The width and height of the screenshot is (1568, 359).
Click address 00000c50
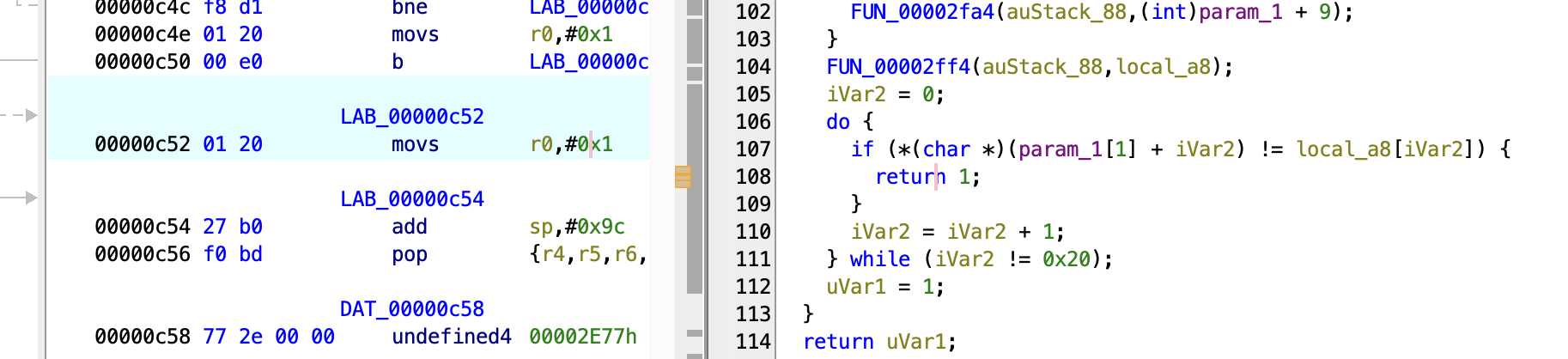[143, 62]
